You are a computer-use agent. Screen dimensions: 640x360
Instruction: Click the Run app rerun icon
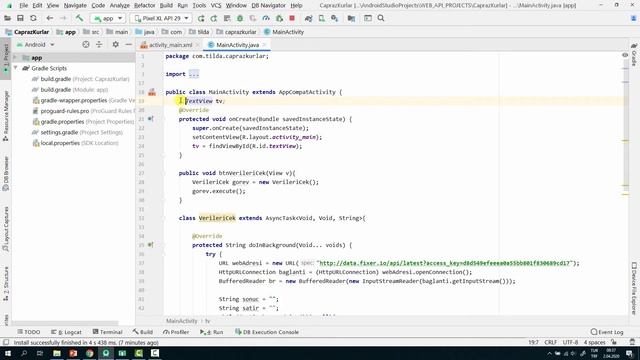[201, 18]
